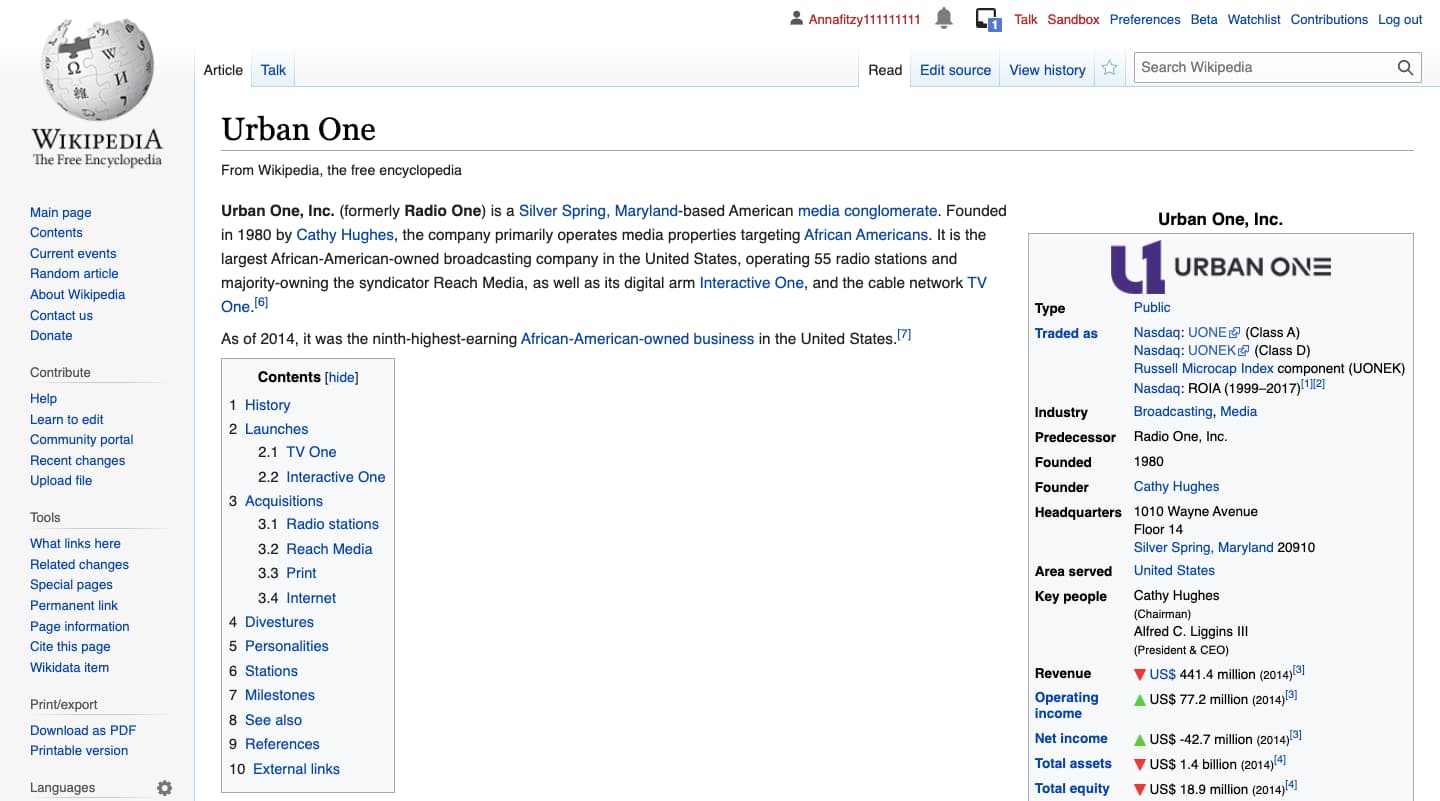Log out of Wikipedia
The width and height of the screenshot is (1440, 801).
(x=1400, y=19)
